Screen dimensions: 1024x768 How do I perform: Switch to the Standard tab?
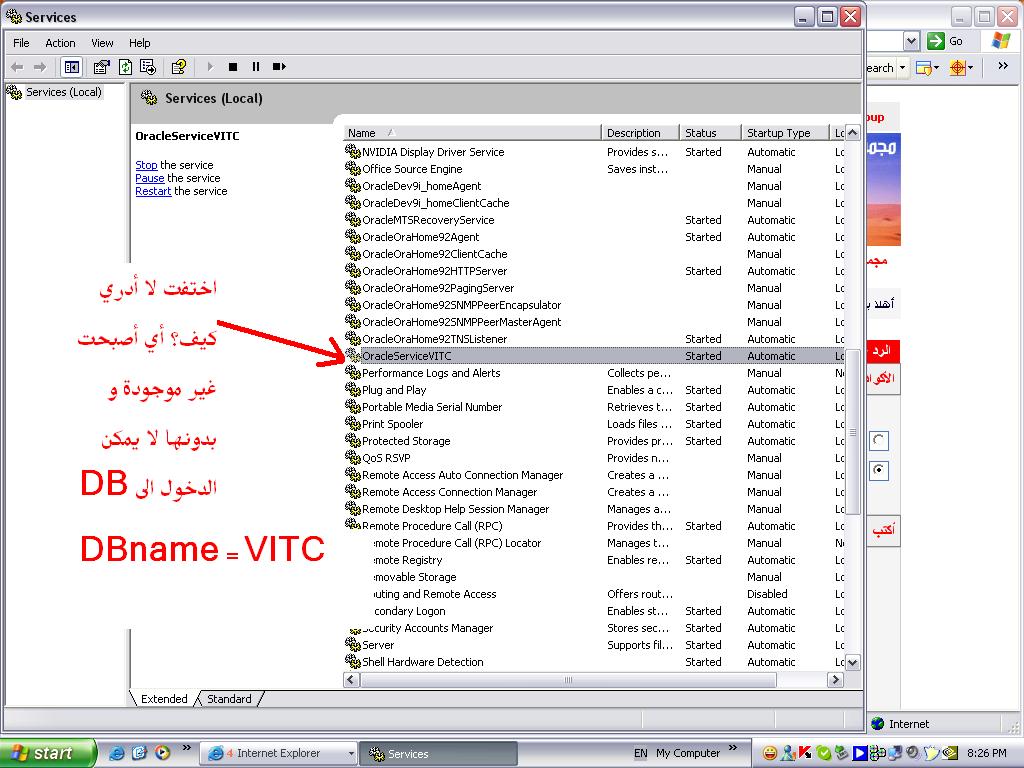pyautogui.click(x=229, y=699)
